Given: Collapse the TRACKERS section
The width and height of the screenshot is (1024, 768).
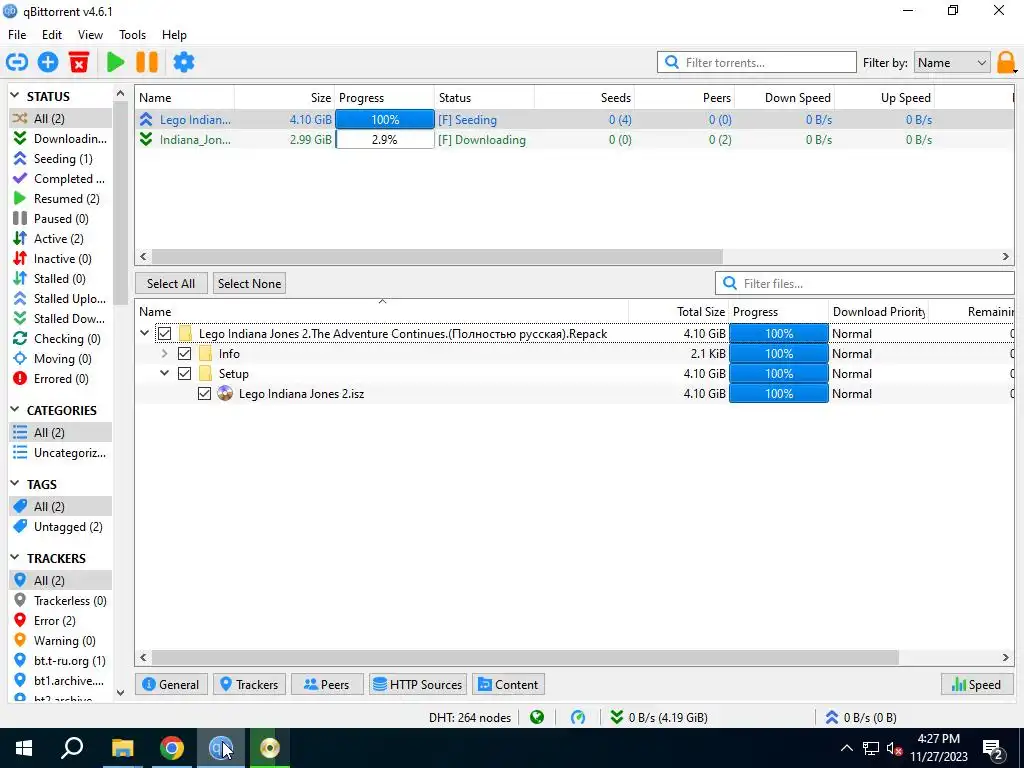Looking at the screenshot, I should click(15, 558).
